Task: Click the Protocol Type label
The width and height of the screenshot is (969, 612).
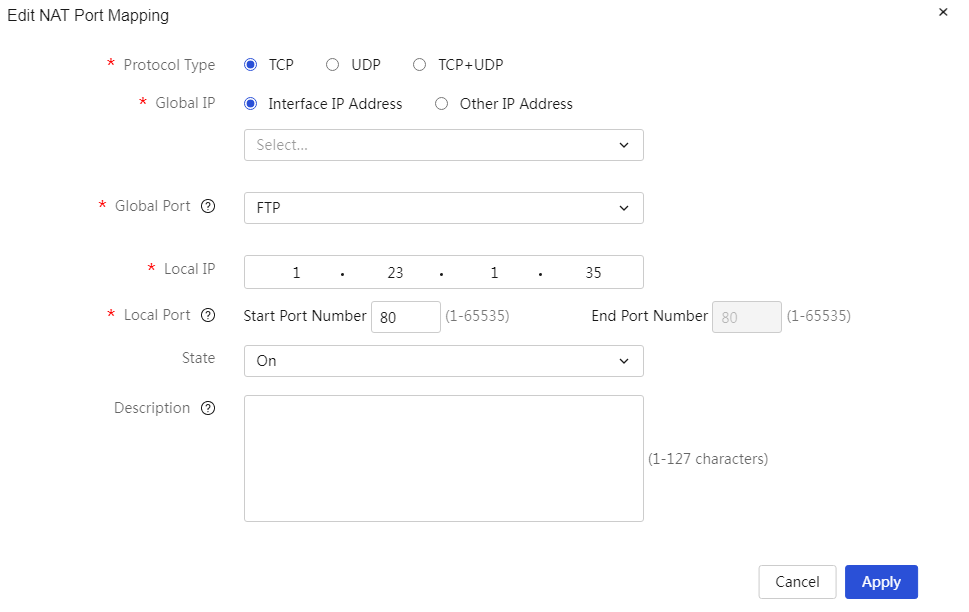Action: point(169,65)
